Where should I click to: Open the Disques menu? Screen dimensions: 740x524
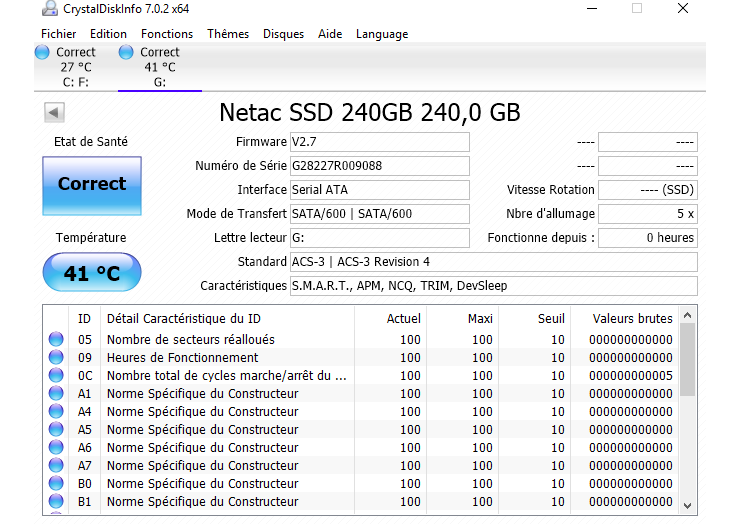(x=283, y=34)
